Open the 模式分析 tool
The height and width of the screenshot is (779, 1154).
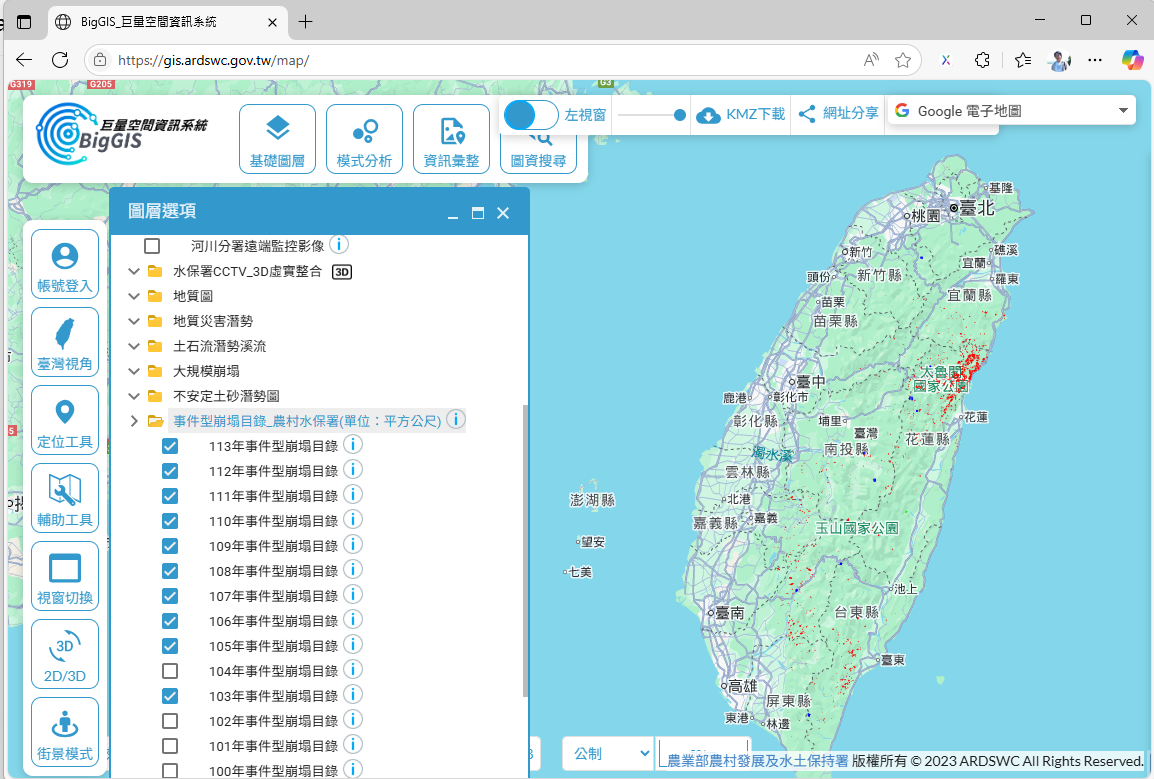(364, 138)
